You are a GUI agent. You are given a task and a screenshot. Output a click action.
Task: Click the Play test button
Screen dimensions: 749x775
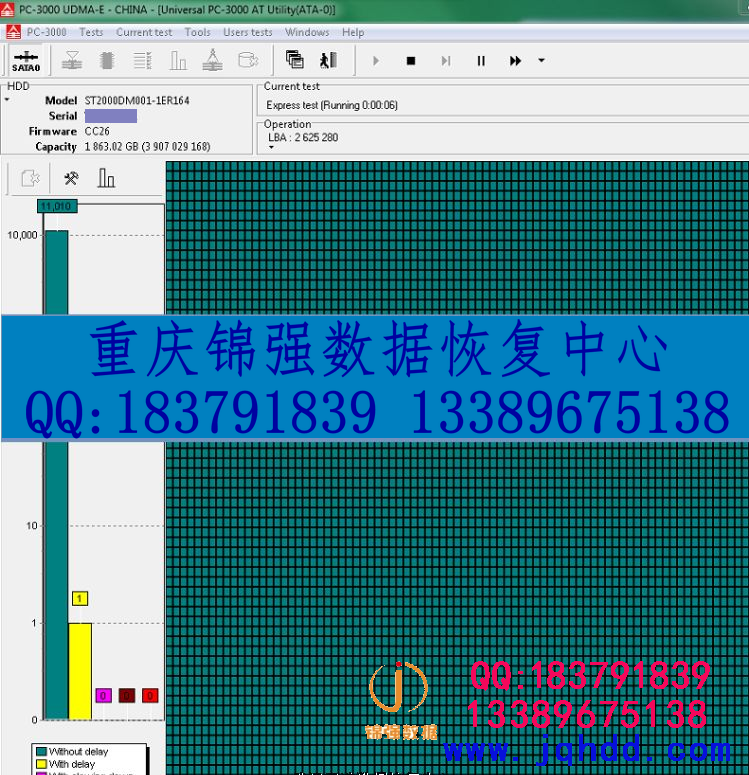click(x=376, y=61)
